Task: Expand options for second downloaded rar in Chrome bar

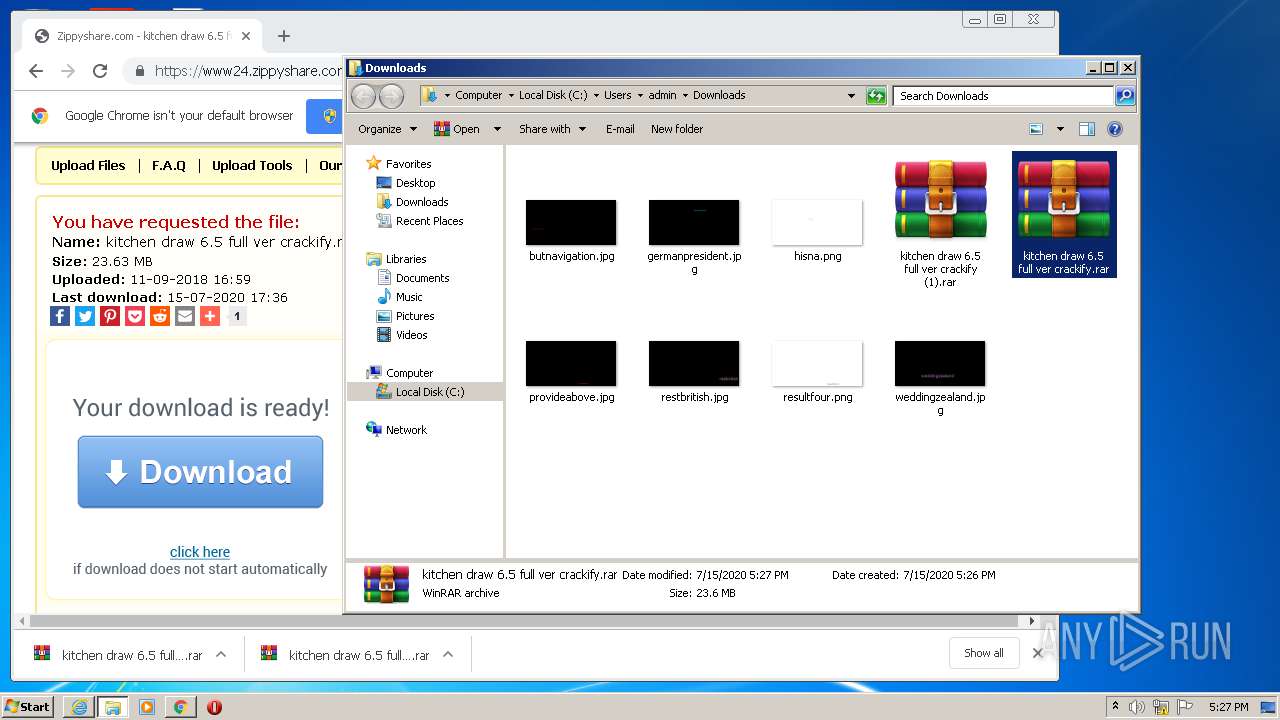Action: [x=448, y=655]
